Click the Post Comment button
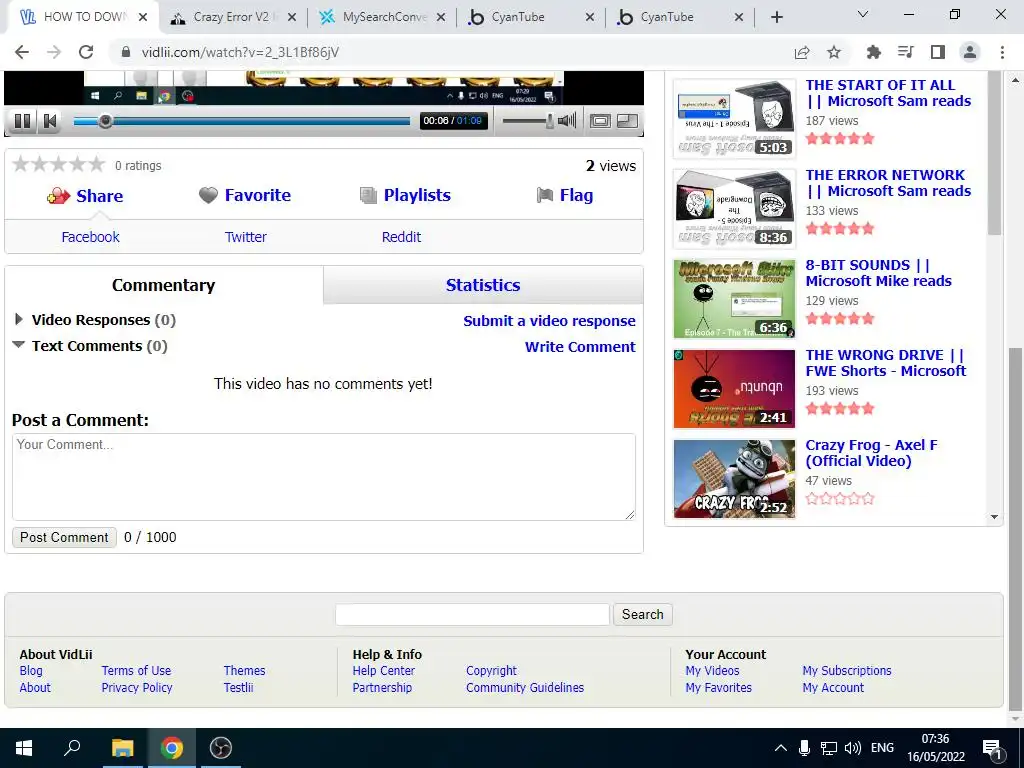The width and height of the screenshot is (1024, 768). (x=64, y=537)
